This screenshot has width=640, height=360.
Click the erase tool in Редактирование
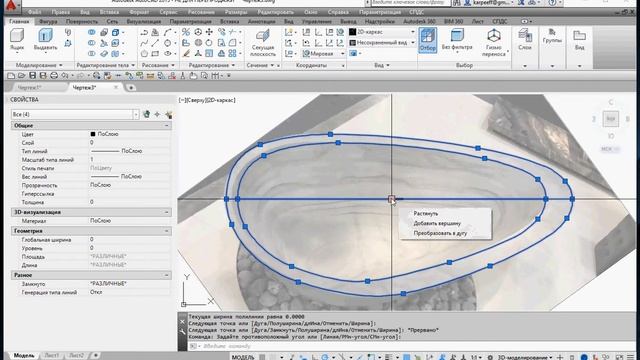[187, 53]
